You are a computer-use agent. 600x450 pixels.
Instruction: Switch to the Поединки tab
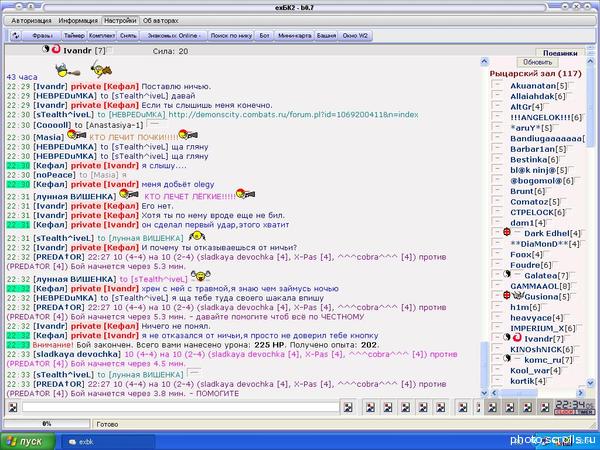(x=560, y=53)
